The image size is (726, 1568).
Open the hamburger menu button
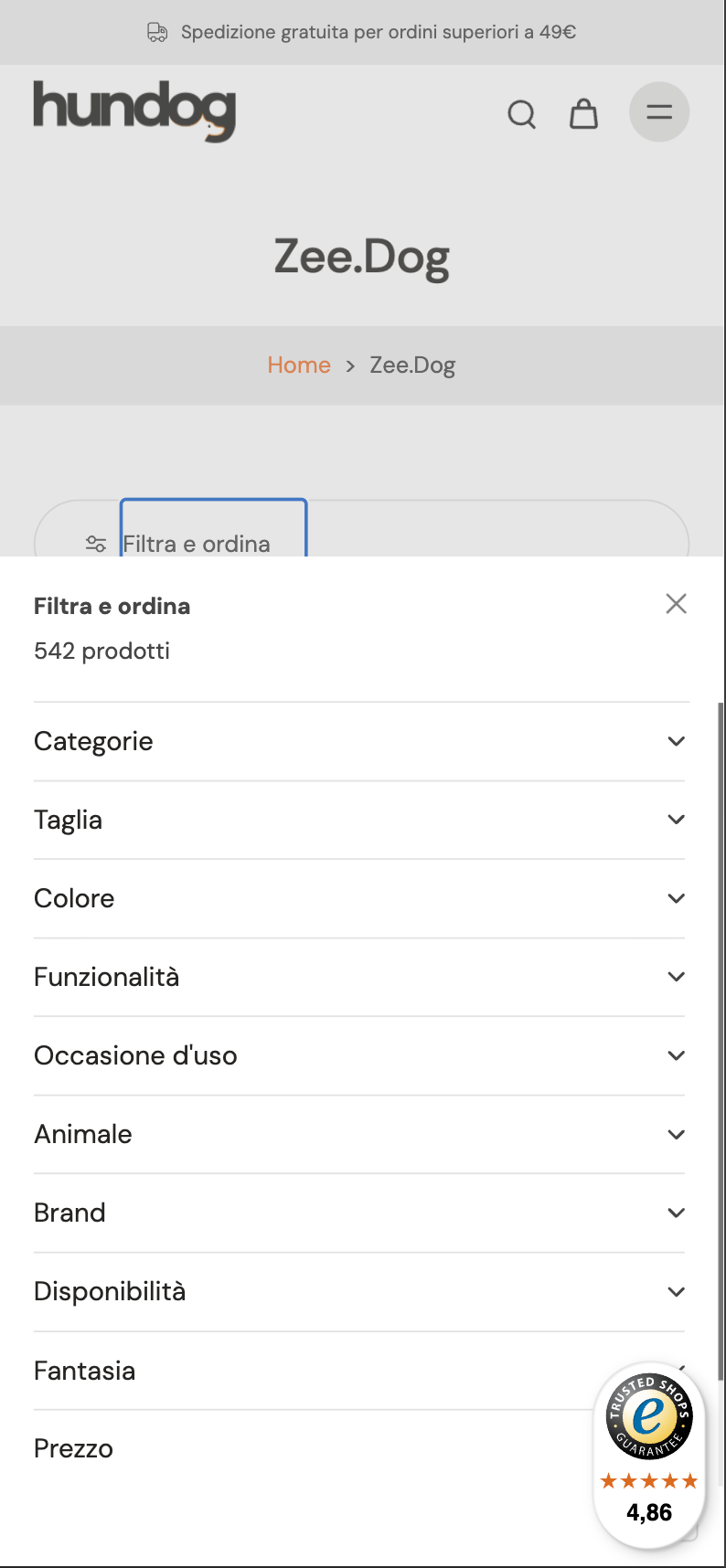(659, 112)
